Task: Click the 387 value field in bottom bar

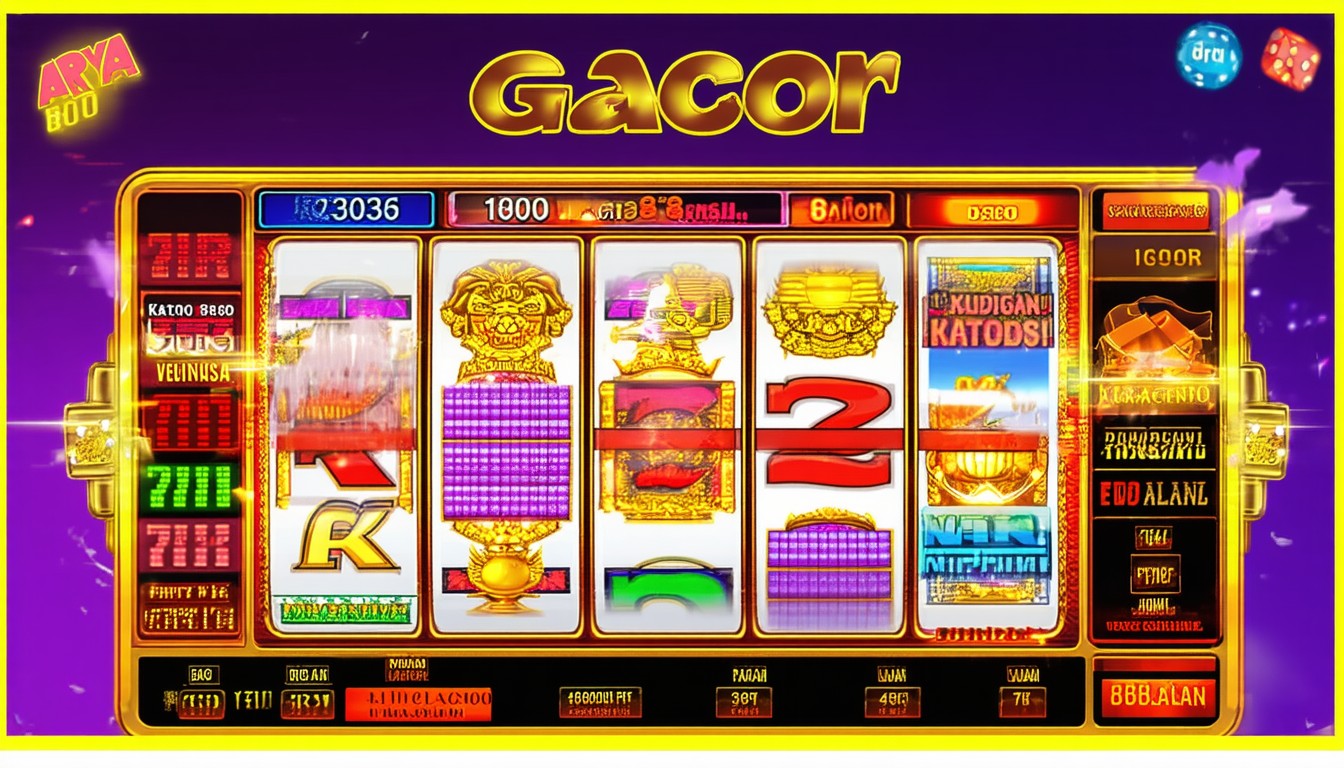Action: 743,701
